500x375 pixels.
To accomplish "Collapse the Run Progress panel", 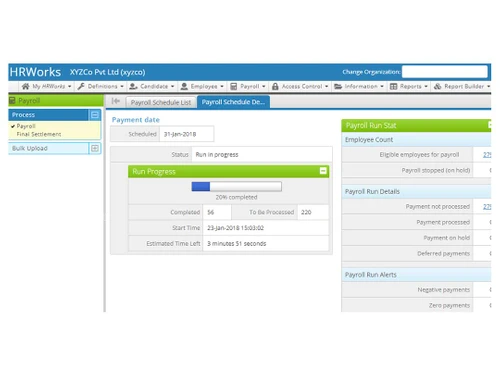I will coord(323,171).
